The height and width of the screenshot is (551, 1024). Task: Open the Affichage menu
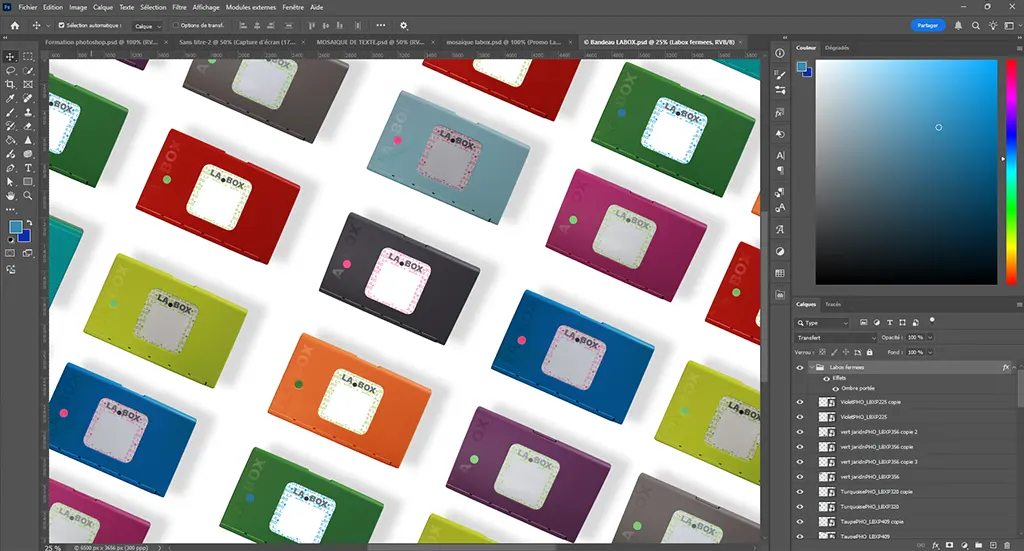[x=206, y=7]
